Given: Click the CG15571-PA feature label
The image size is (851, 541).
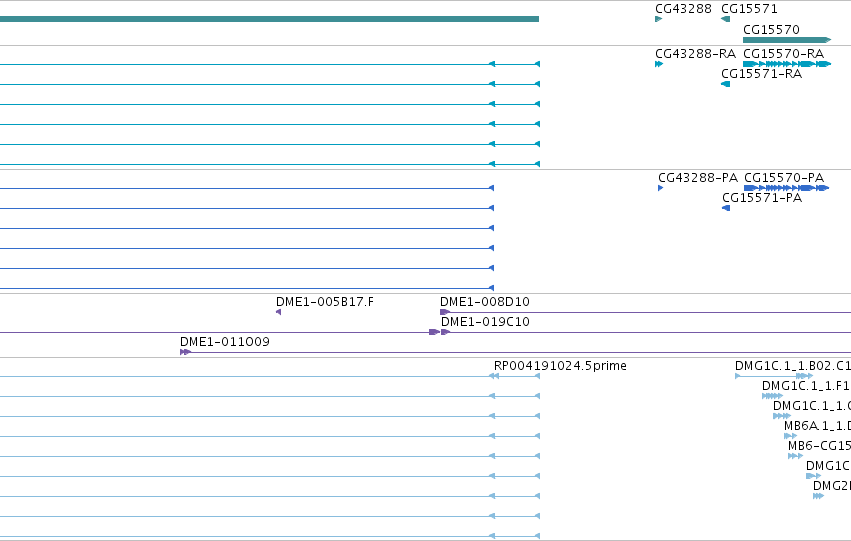Looking at the screenshot, I should click(x=761, y=198).
